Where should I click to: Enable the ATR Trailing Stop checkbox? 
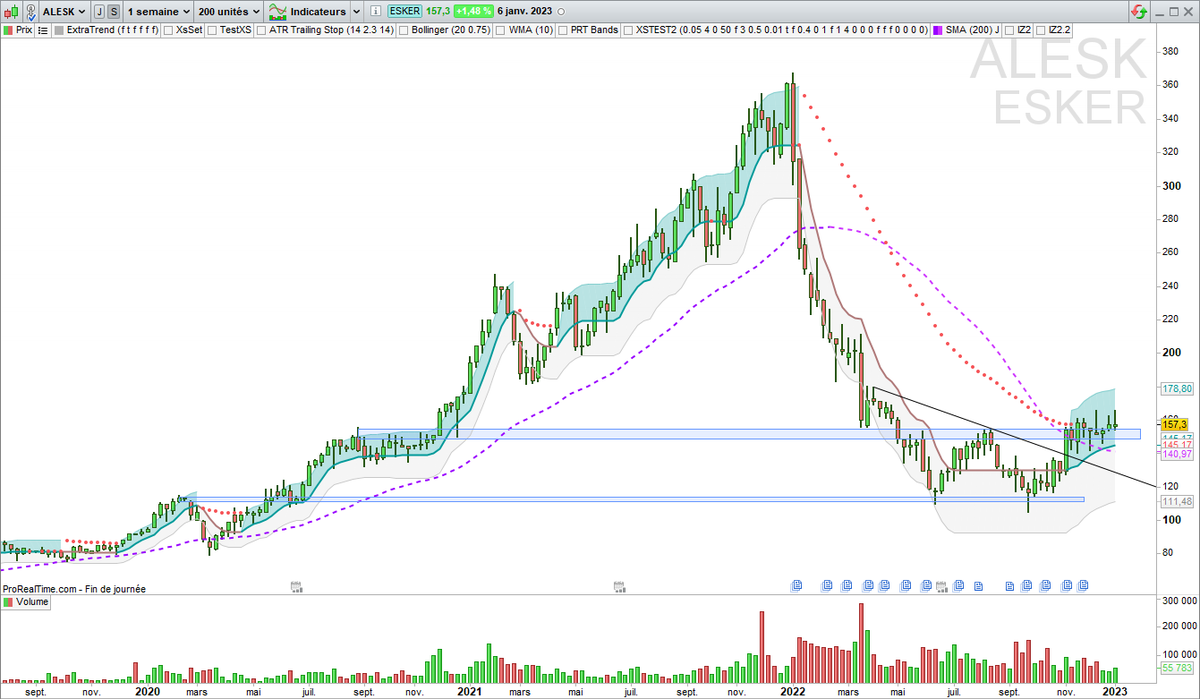[261, 30]
